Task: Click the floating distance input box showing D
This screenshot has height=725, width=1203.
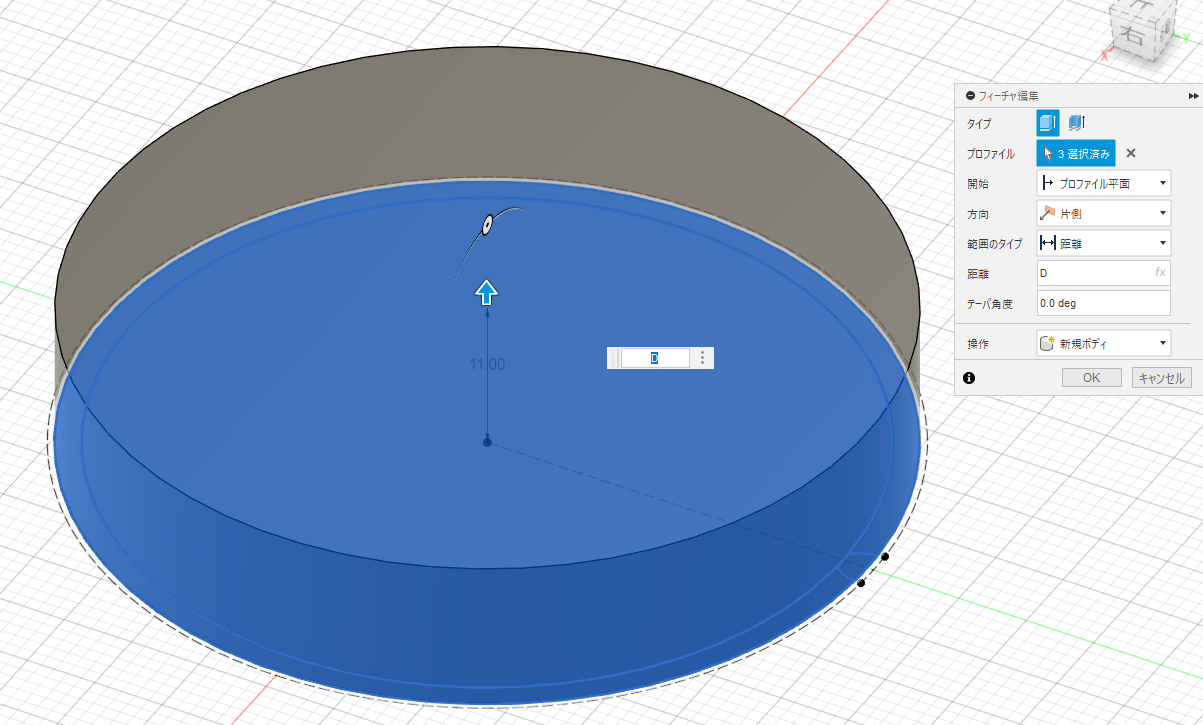Action: 655,358
